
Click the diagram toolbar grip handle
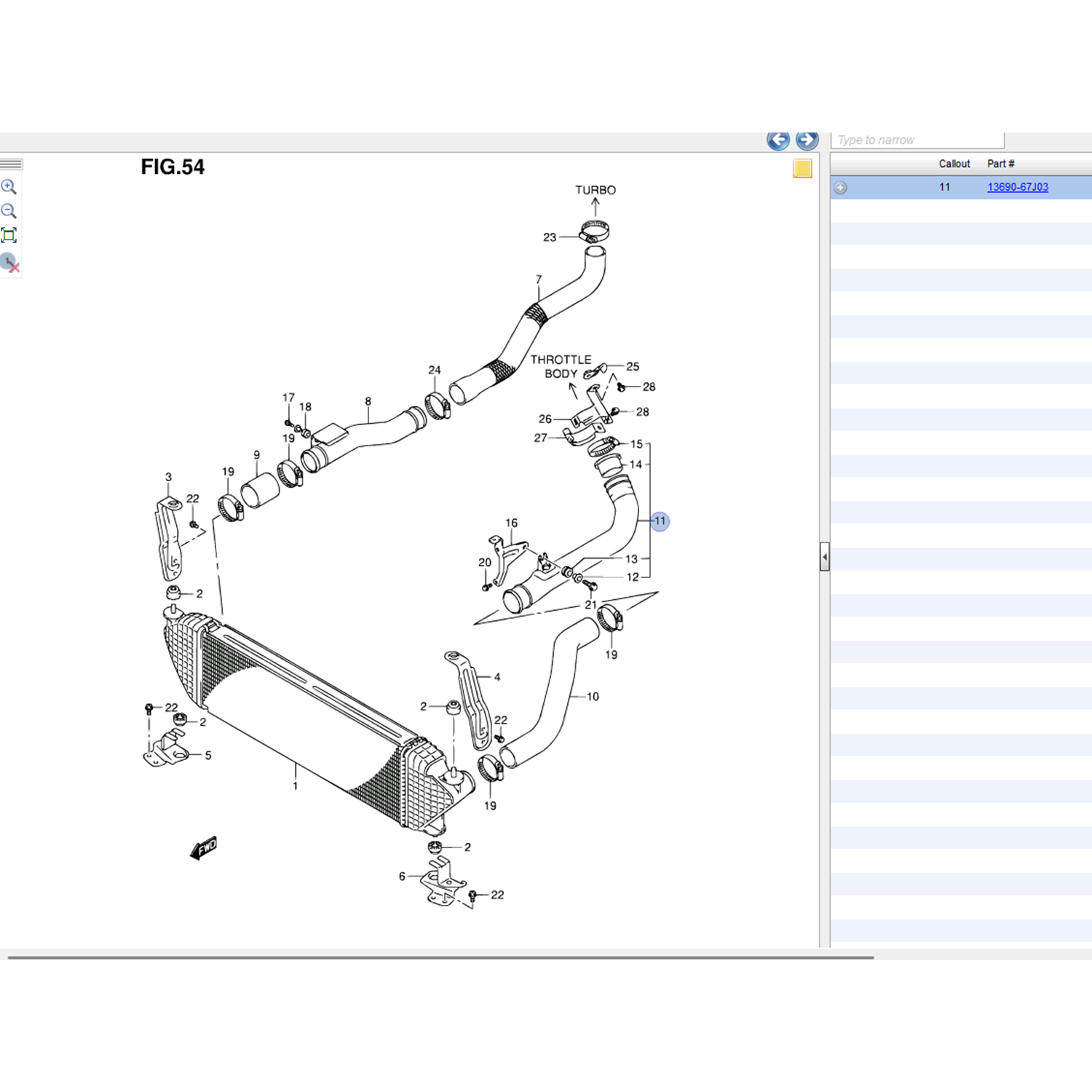click(11, 165)
